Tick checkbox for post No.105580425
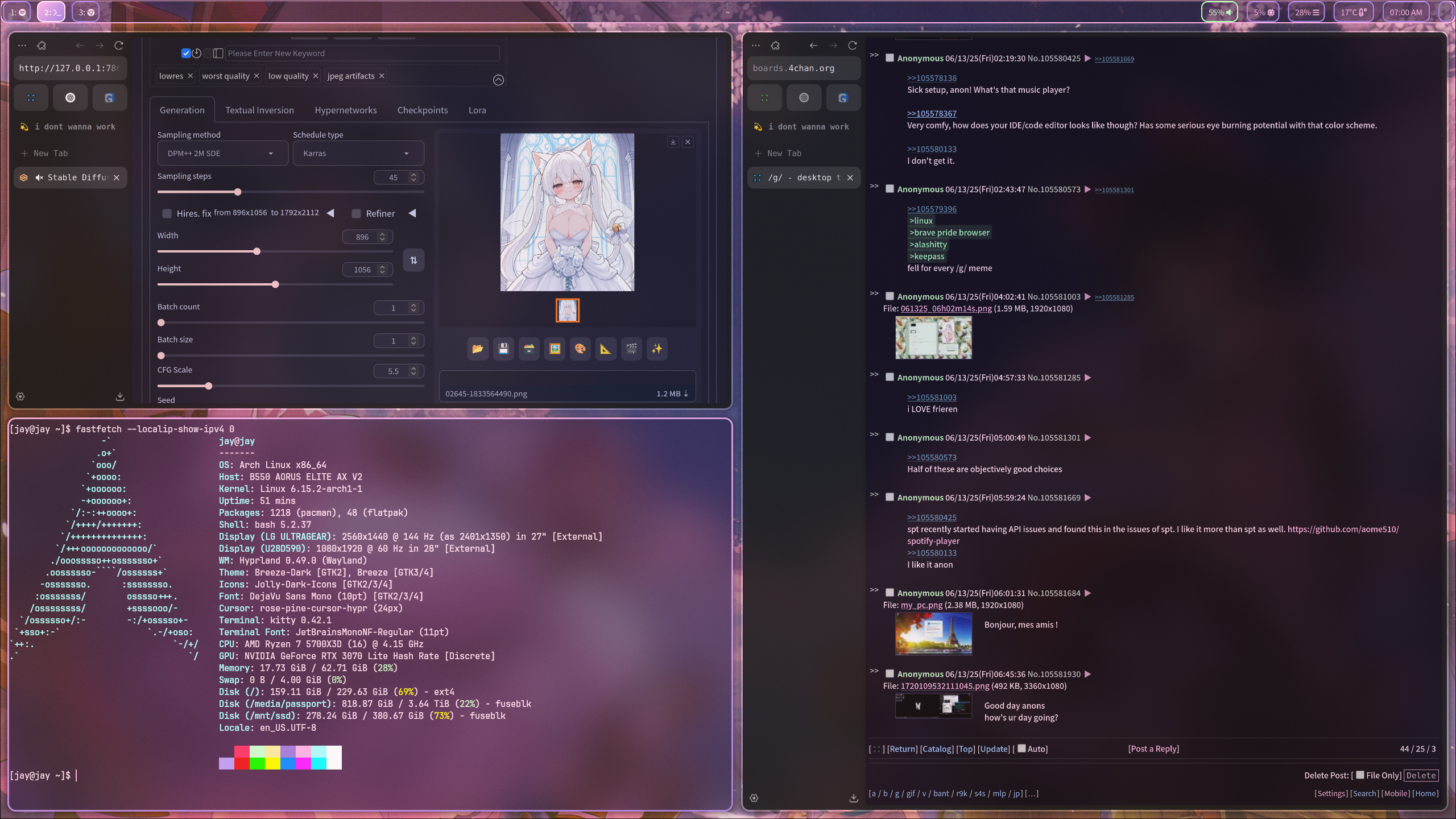Screen dimensions: 1456x819 click(x=890, y=58)
